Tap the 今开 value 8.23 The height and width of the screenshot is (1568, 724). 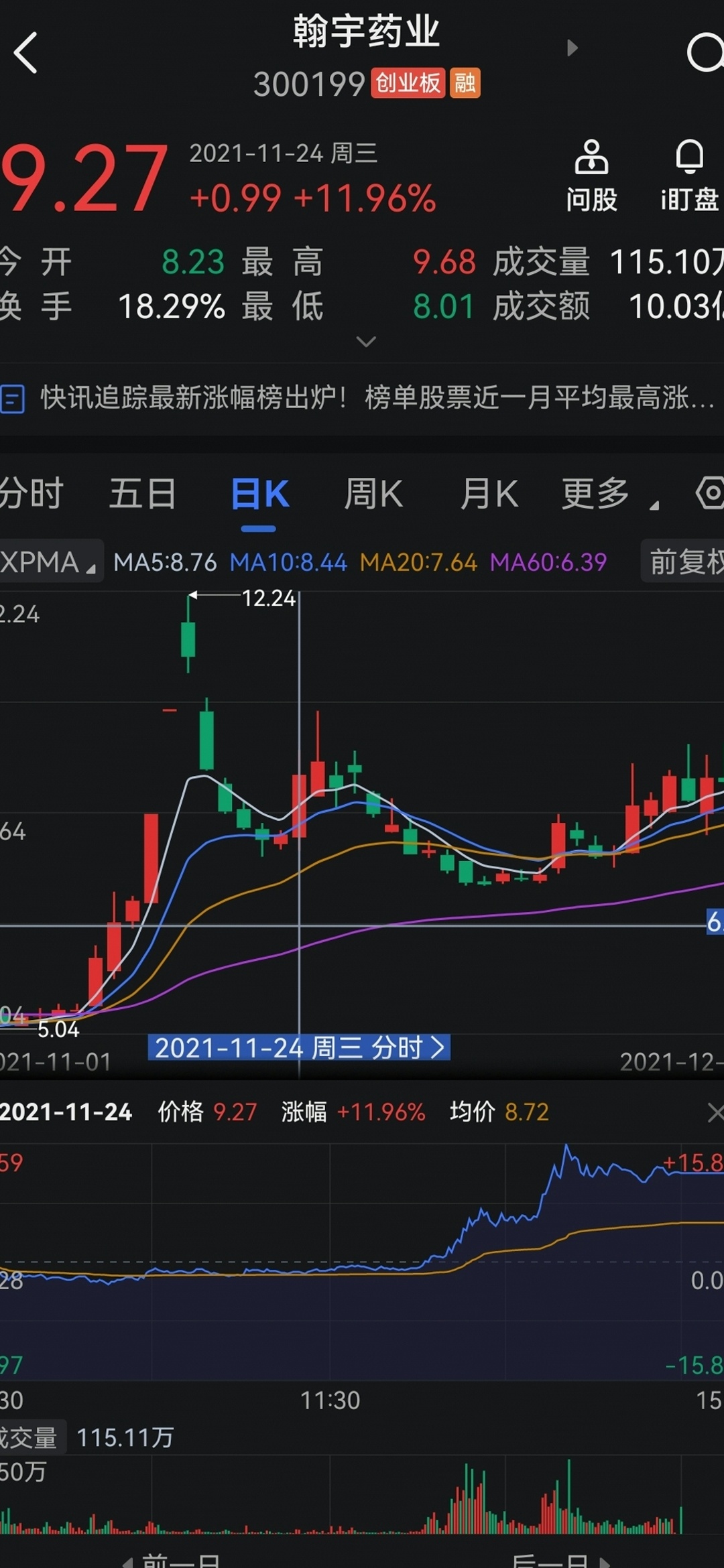tap(193, 262)
